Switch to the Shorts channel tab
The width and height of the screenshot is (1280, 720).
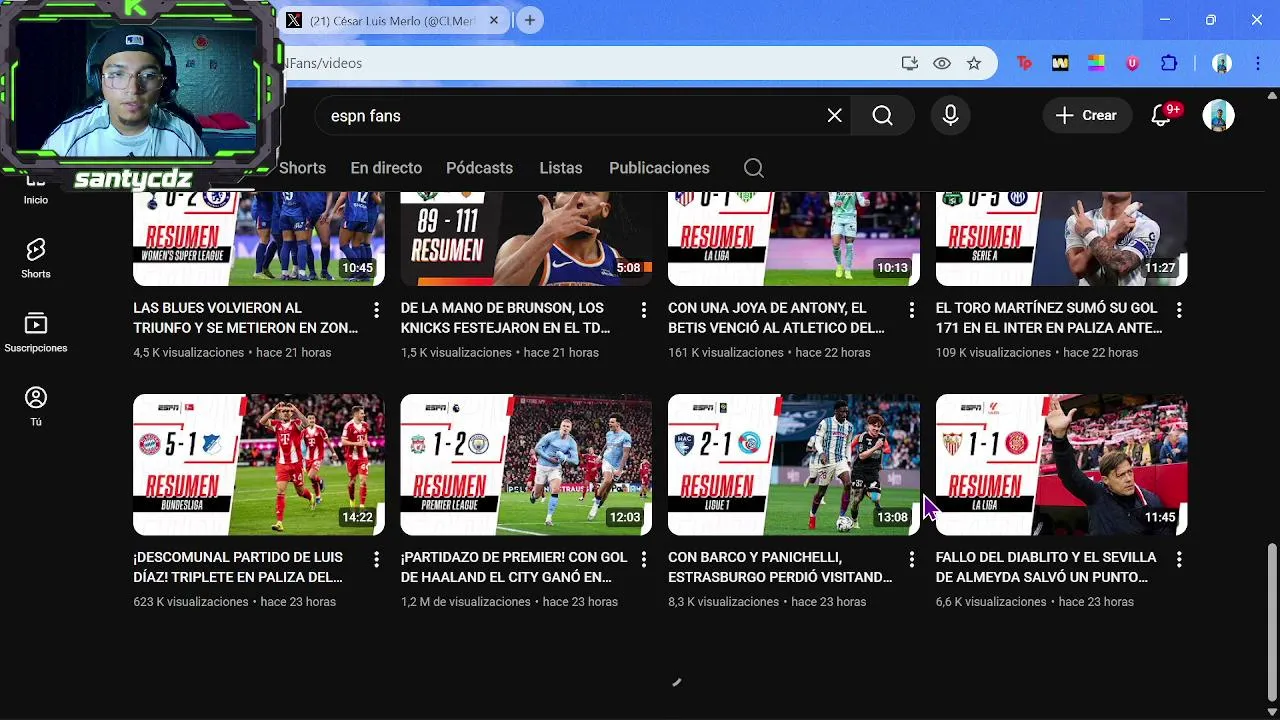[x=302, y=168]
